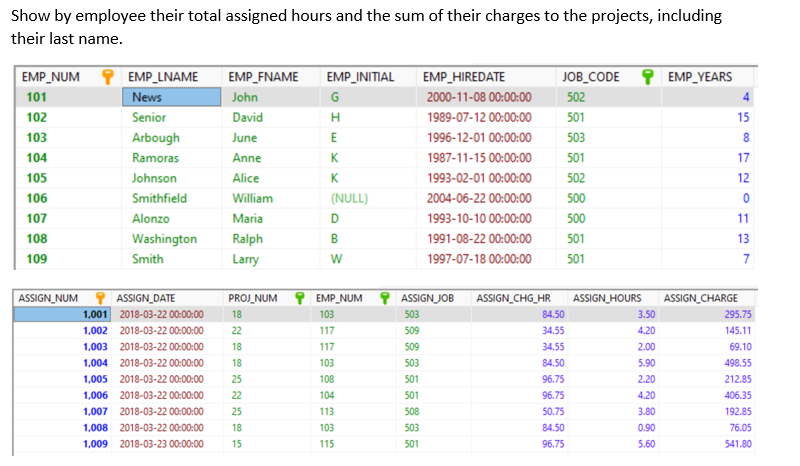
Task: Click charge per hour 50.75 cell
Action: [x=519, y=411]
